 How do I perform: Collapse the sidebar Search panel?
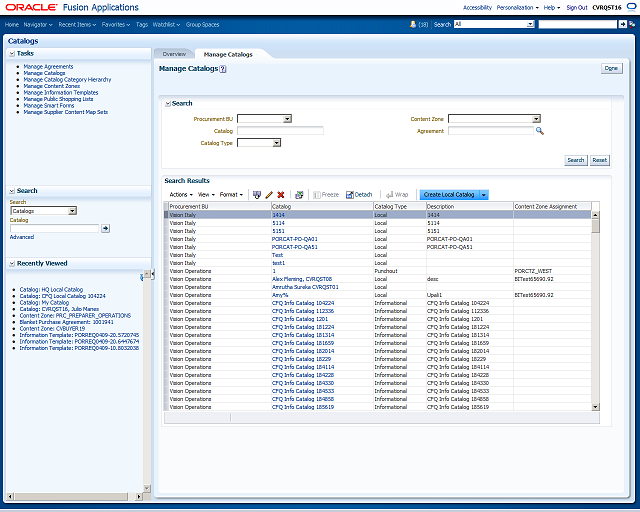tap(12, 191)
